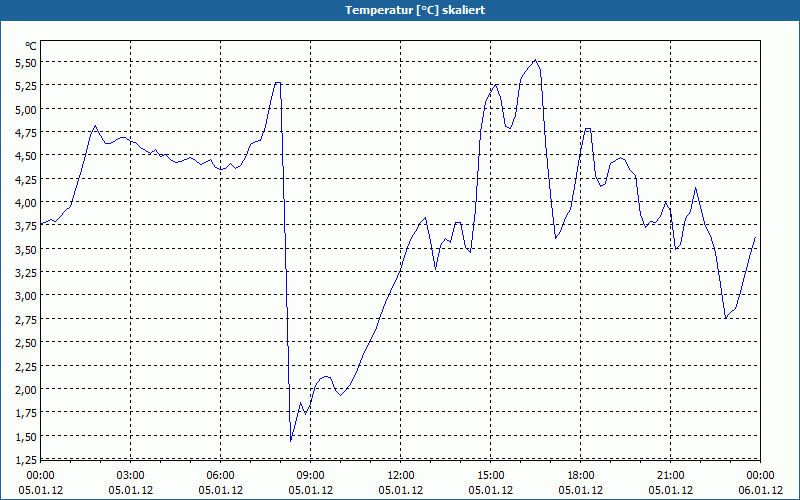Click the 3,50 y-axis value
The width and height of the screenshot is (800, 500).
(26, 249)
